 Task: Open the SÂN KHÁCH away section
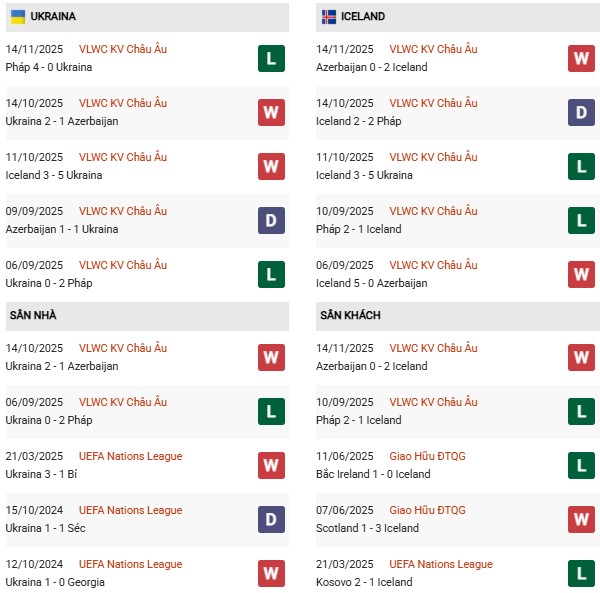coord(350,315)
